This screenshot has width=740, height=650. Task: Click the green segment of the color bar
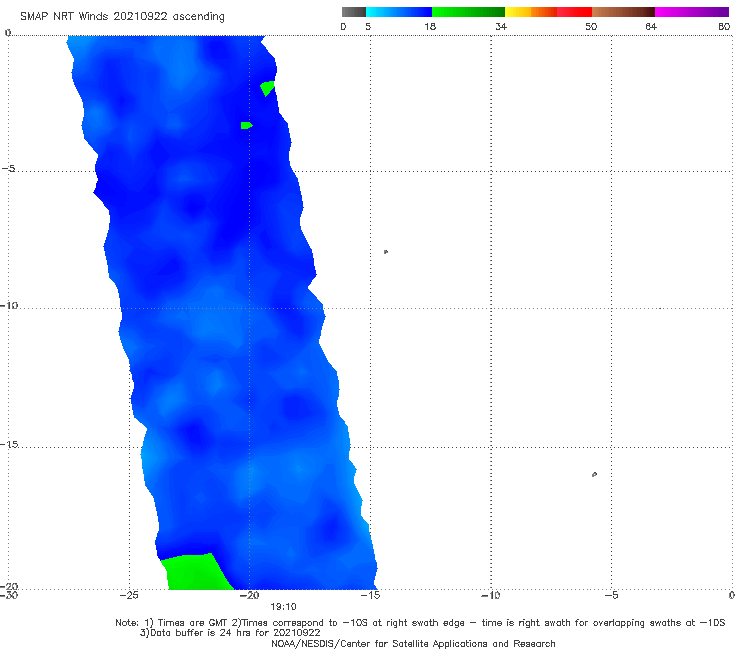pyautogui.click(x=468, y=12)
